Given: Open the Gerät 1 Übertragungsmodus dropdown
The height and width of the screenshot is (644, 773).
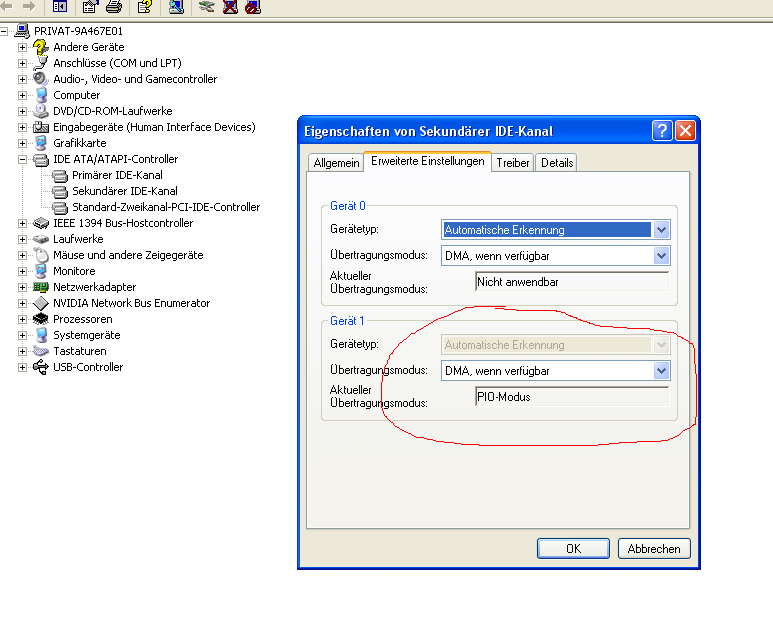Looking at the screenshot, I should [661, 371].
